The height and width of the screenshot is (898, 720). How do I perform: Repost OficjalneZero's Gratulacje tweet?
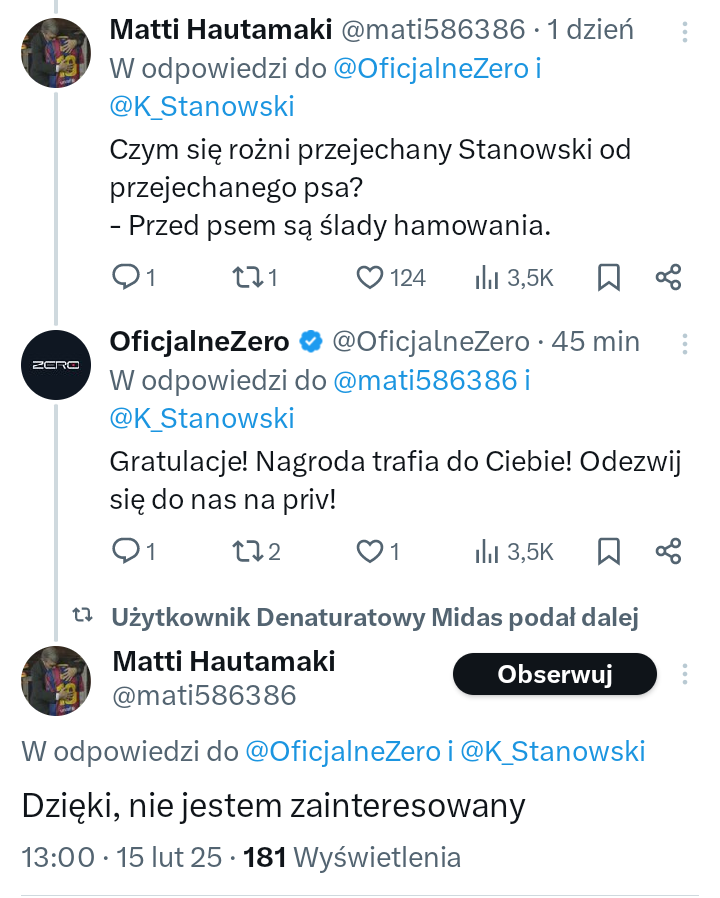pos(245,550)
